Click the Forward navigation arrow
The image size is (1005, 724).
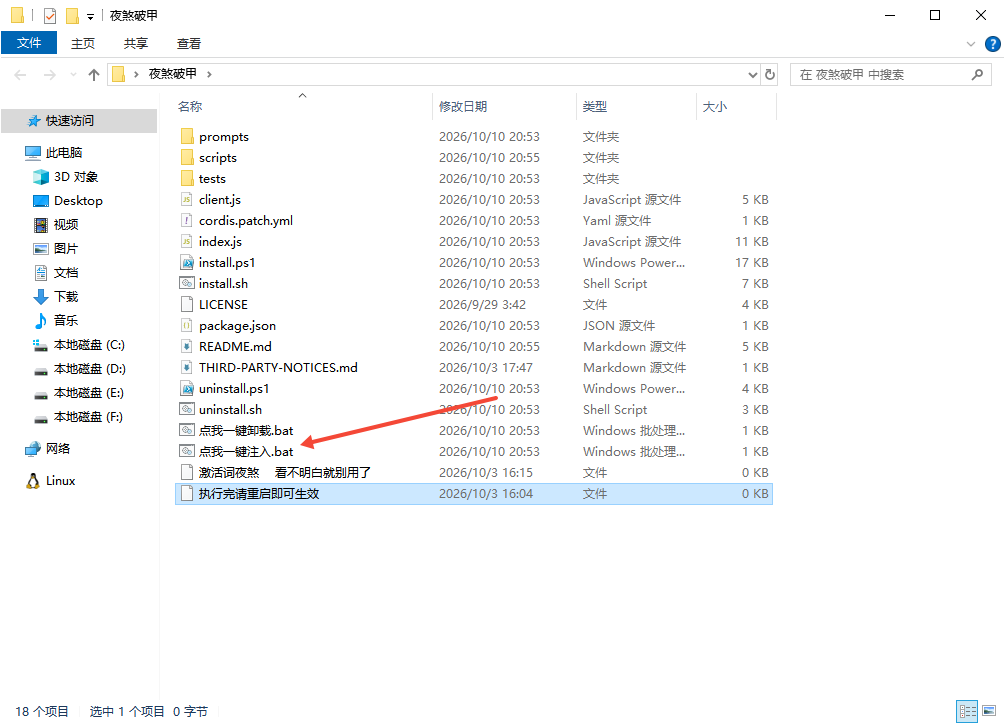(x=49, y=75)
